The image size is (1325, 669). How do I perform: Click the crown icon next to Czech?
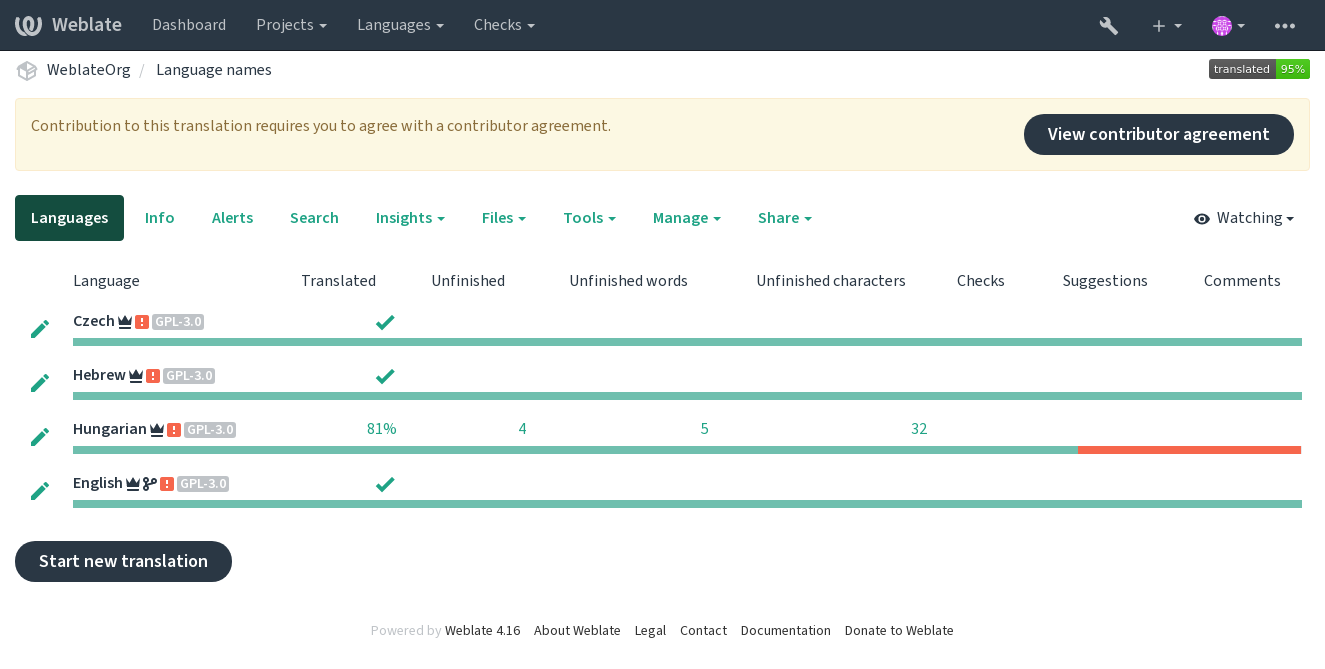pyautogui.click(x=125, y=322)
